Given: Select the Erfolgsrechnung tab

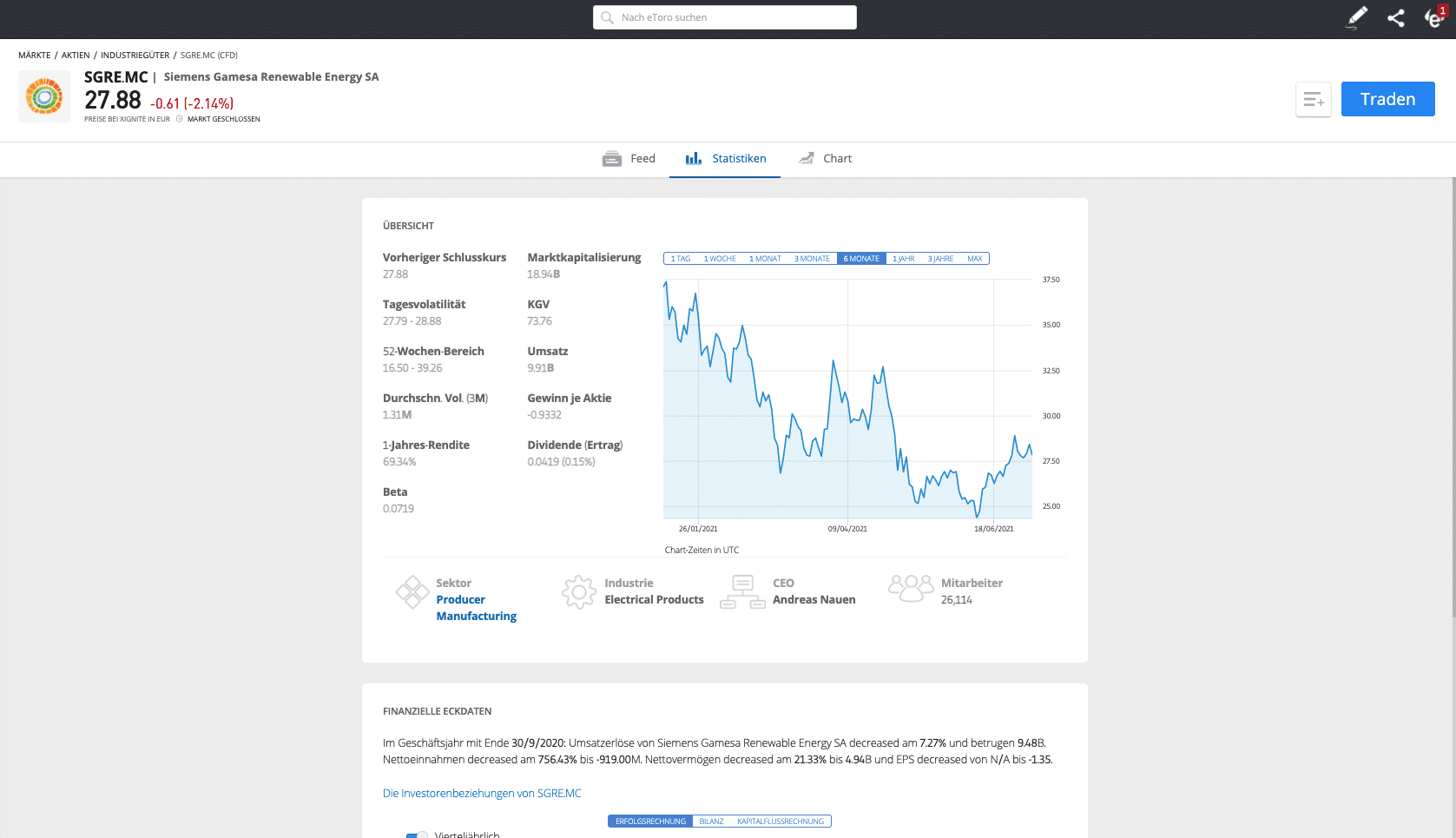Looking at the screenshot, I should click(650, 822).
